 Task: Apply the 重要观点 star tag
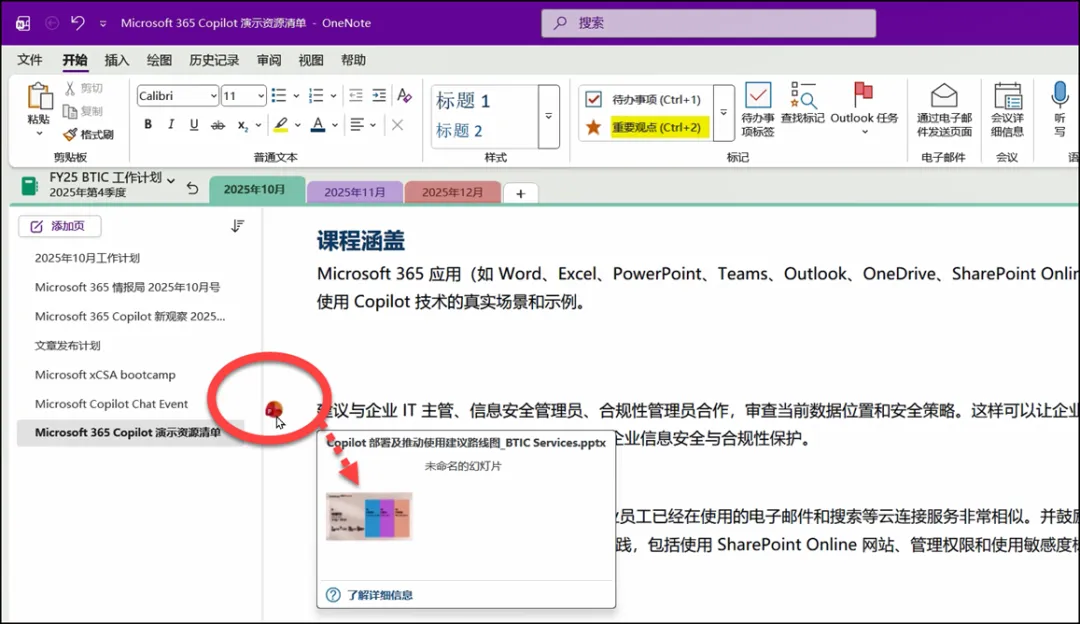[x=645, y=127]
